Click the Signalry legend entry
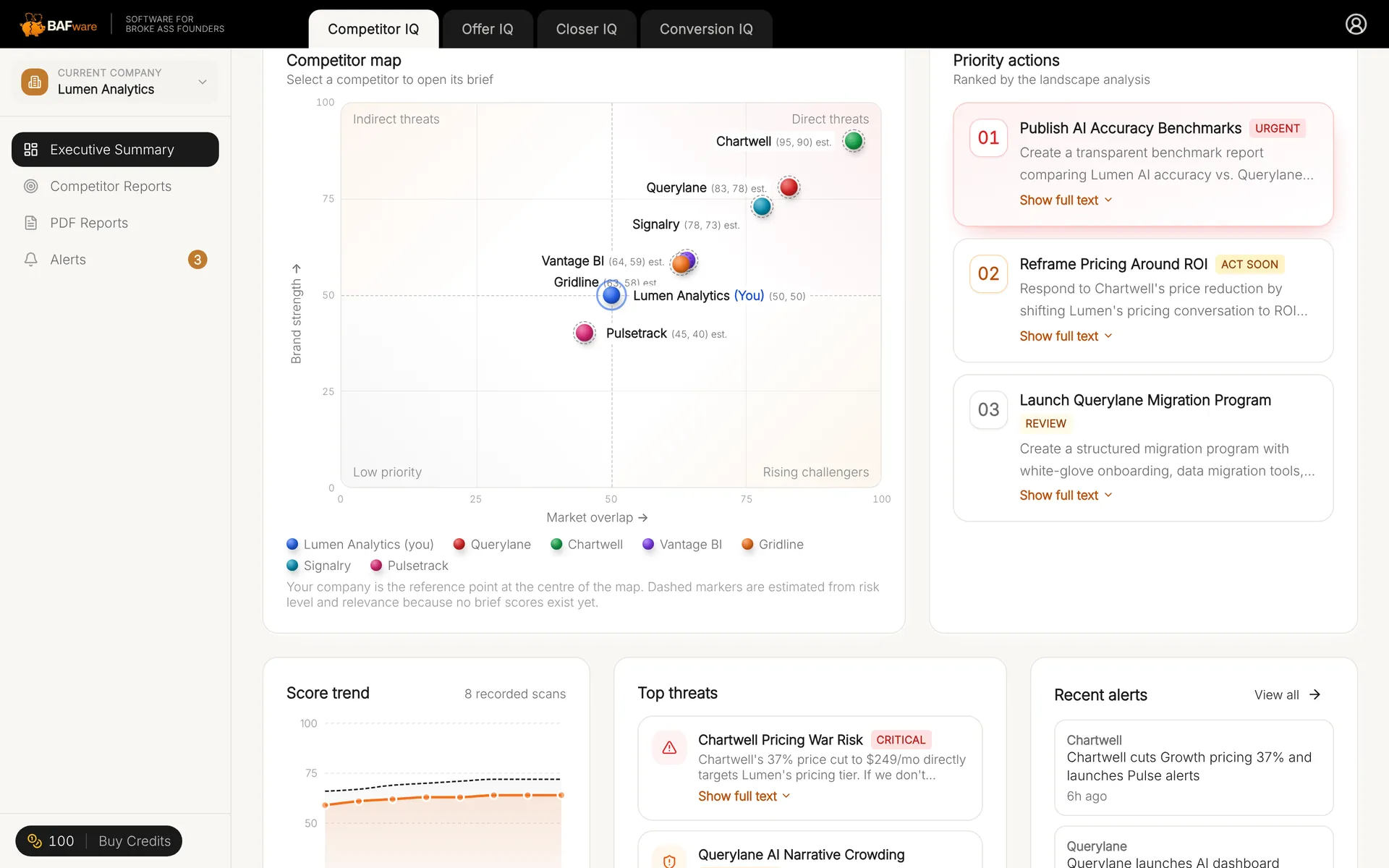 click(318, 566)
